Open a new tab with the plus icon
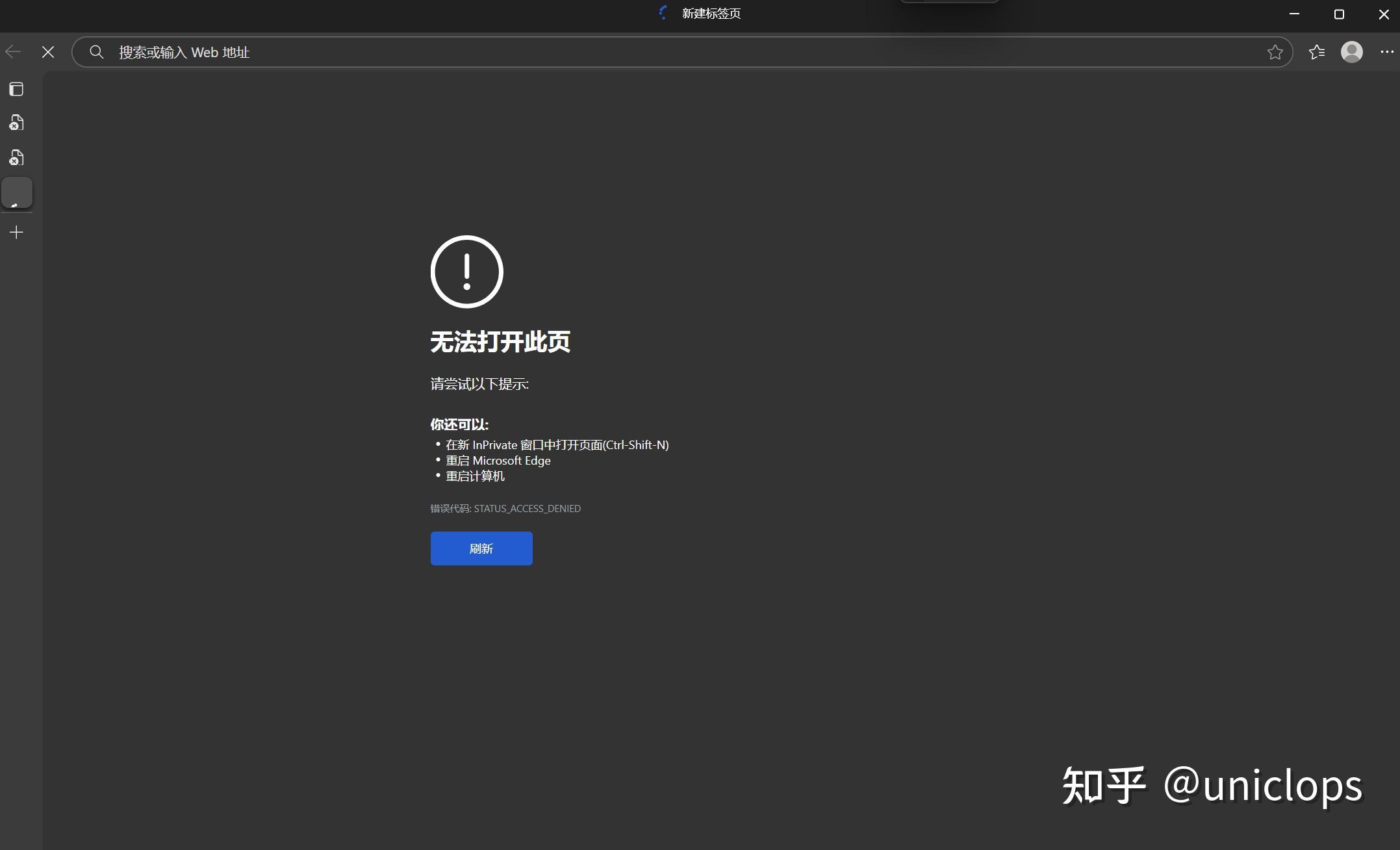Image resolution: width=1400 pixels, height=850 pixels. pyautogui.click(x=17, y=232)
